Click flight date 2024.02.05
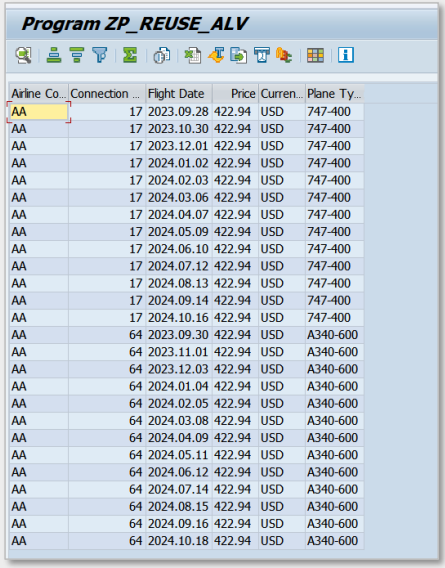445x568 pixels. (x=179, y=403)
